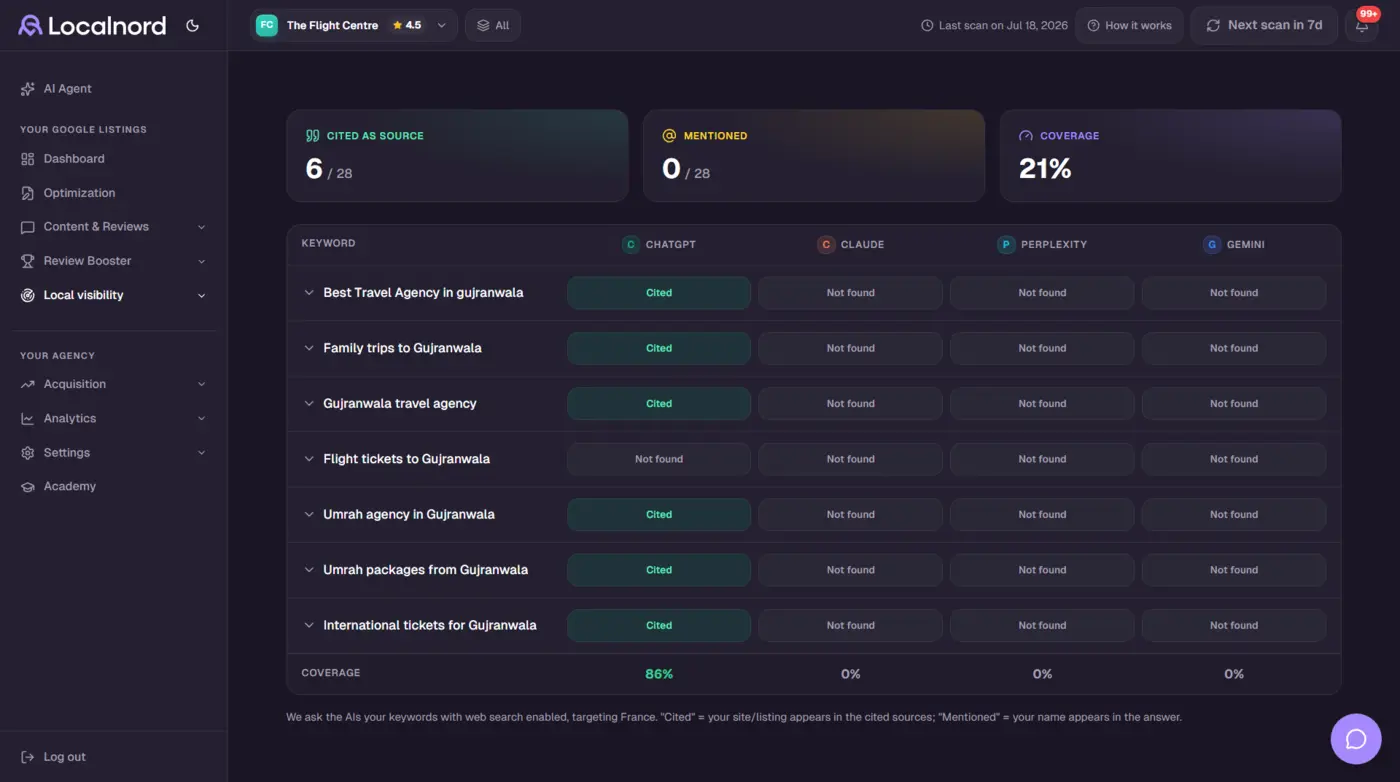Click the ChatGPT 86% coverage value
This screenshot has height=782, width=1400.
coord(659,674)
